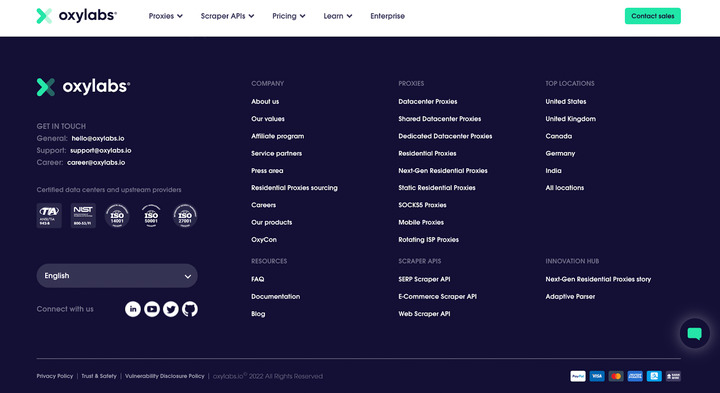
Task: Open the LinkedIn social icon
Action: click(133, 309)
